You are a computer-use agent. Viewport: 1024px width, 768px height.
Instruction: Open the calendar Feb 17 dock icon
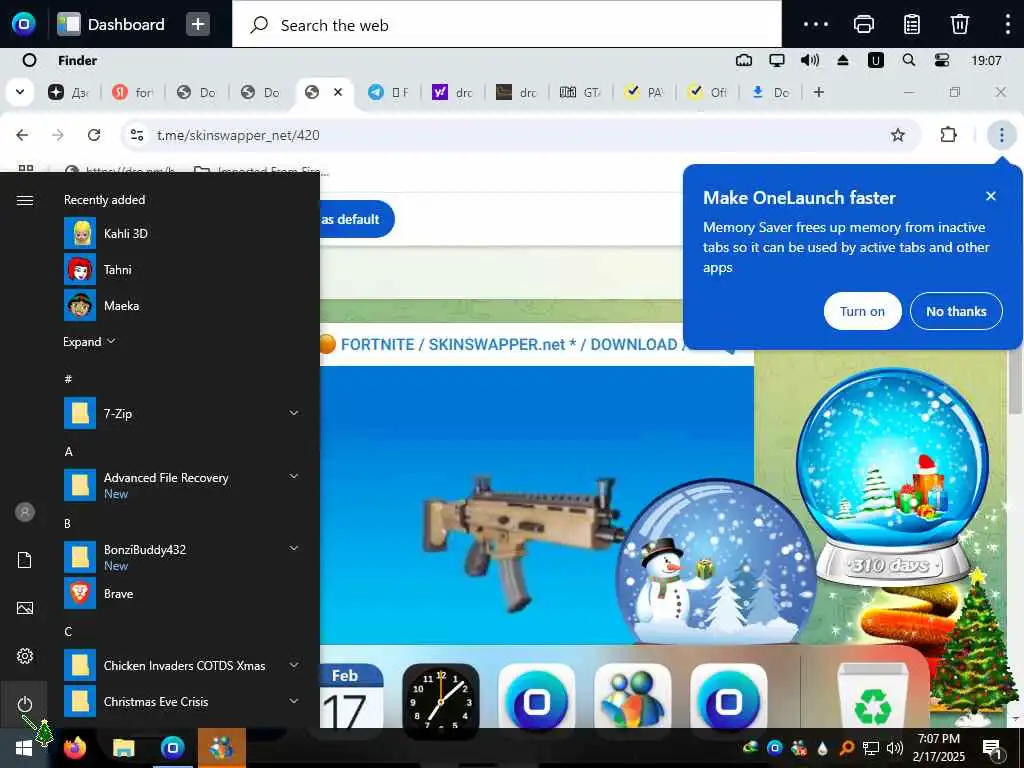point(345,696)
